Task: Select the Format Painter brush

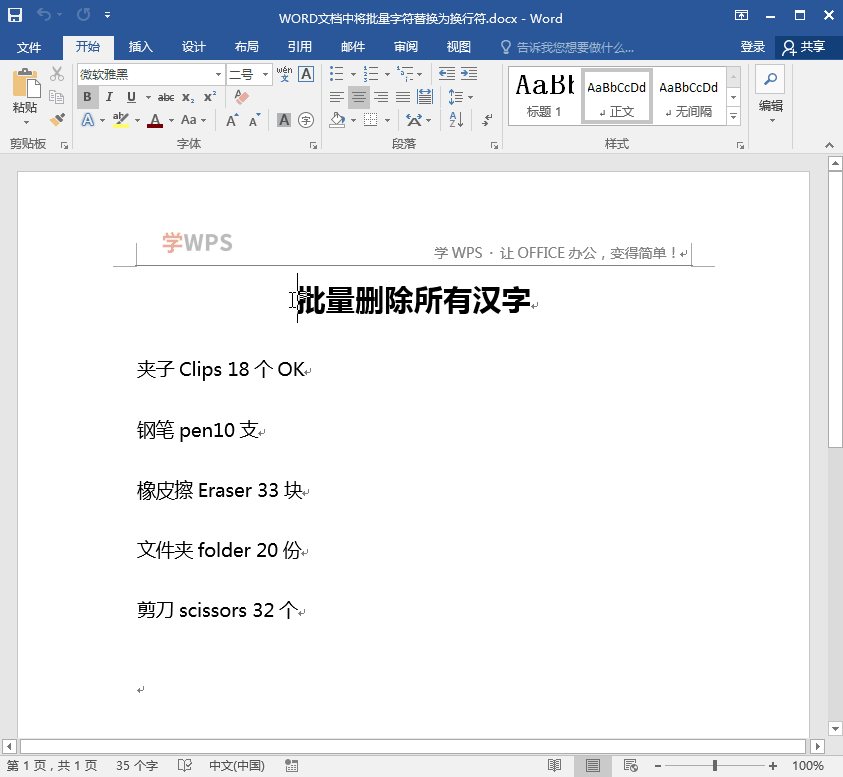Action: 56,119
